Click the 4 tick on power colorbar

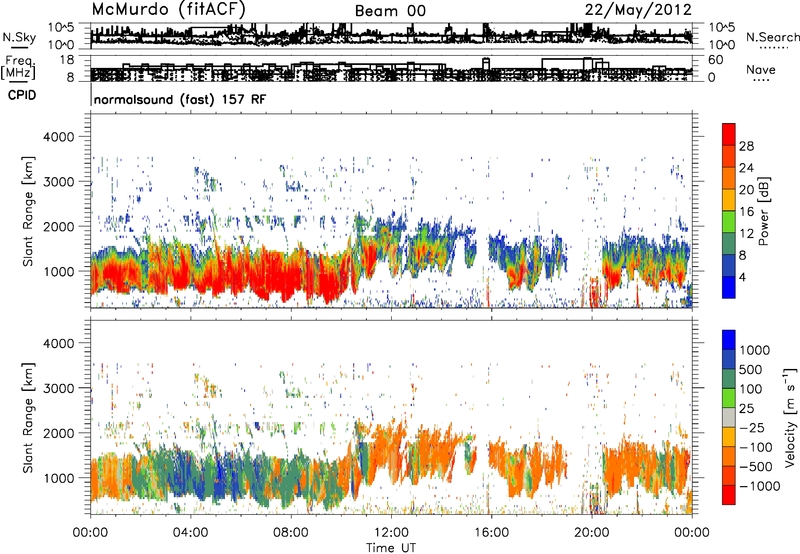742,278
